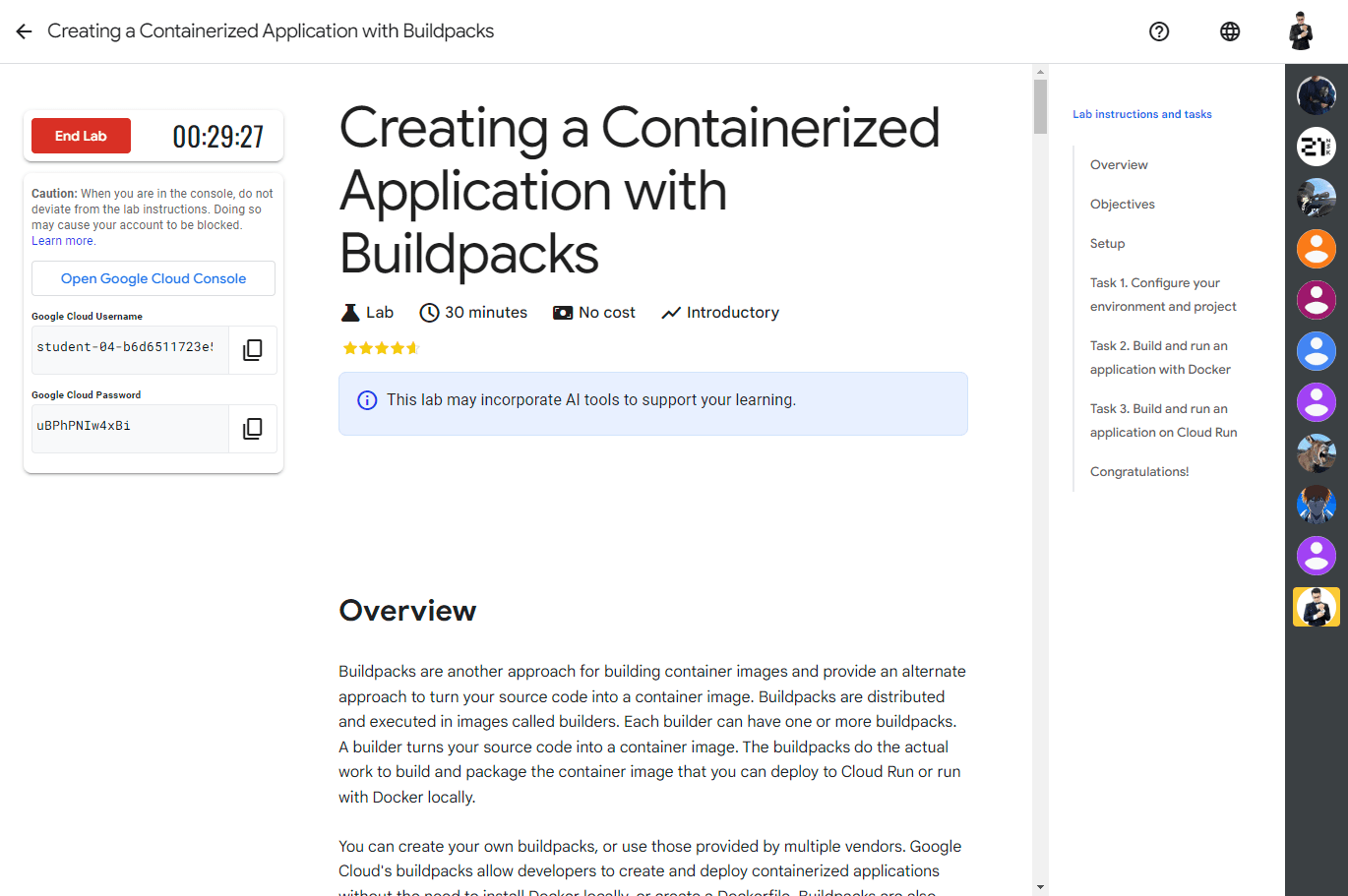Click the content scrollbar up arrow
The image size is (1348, 896).
[x=1040, y=72]
